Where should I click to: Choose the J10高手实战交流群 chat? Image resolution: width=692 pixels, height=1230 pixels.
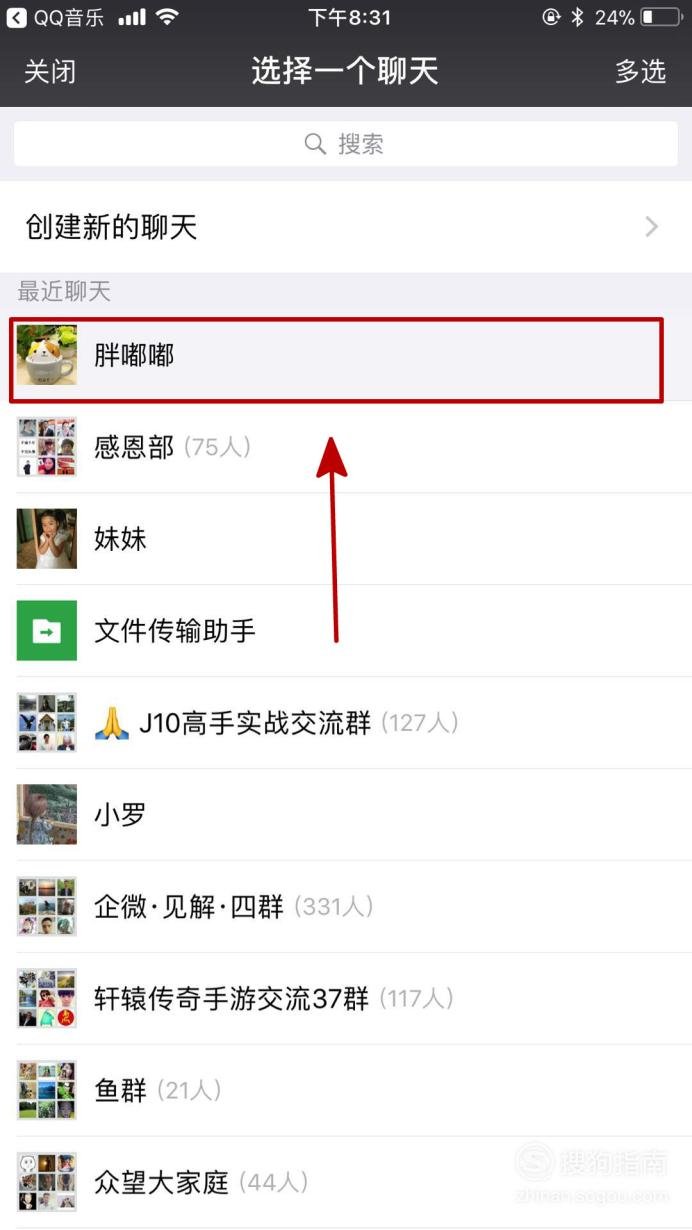click(x=346, y=722)
